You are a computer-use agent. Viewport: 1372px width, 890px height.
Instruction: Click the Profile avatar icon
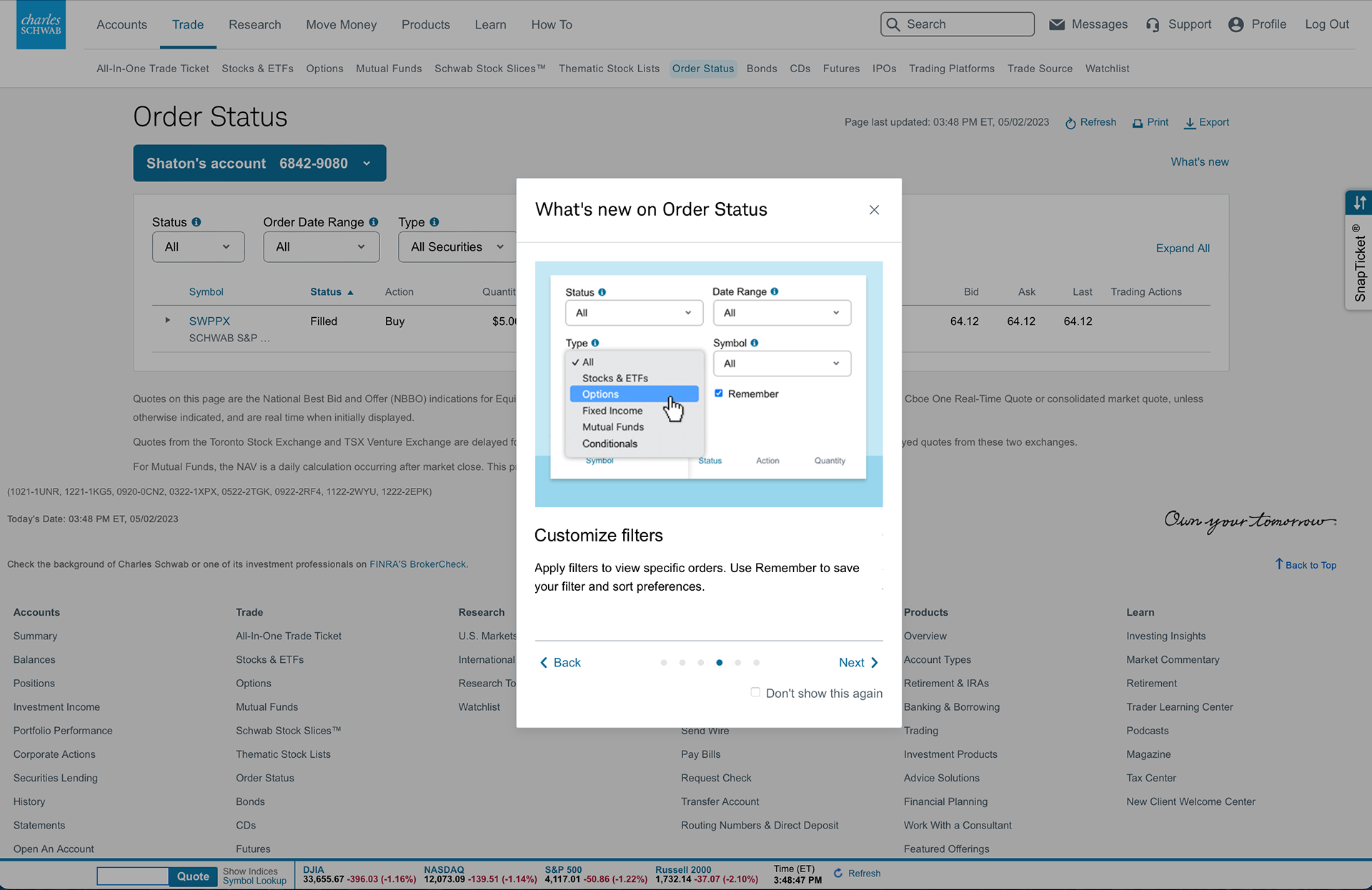1236,24
